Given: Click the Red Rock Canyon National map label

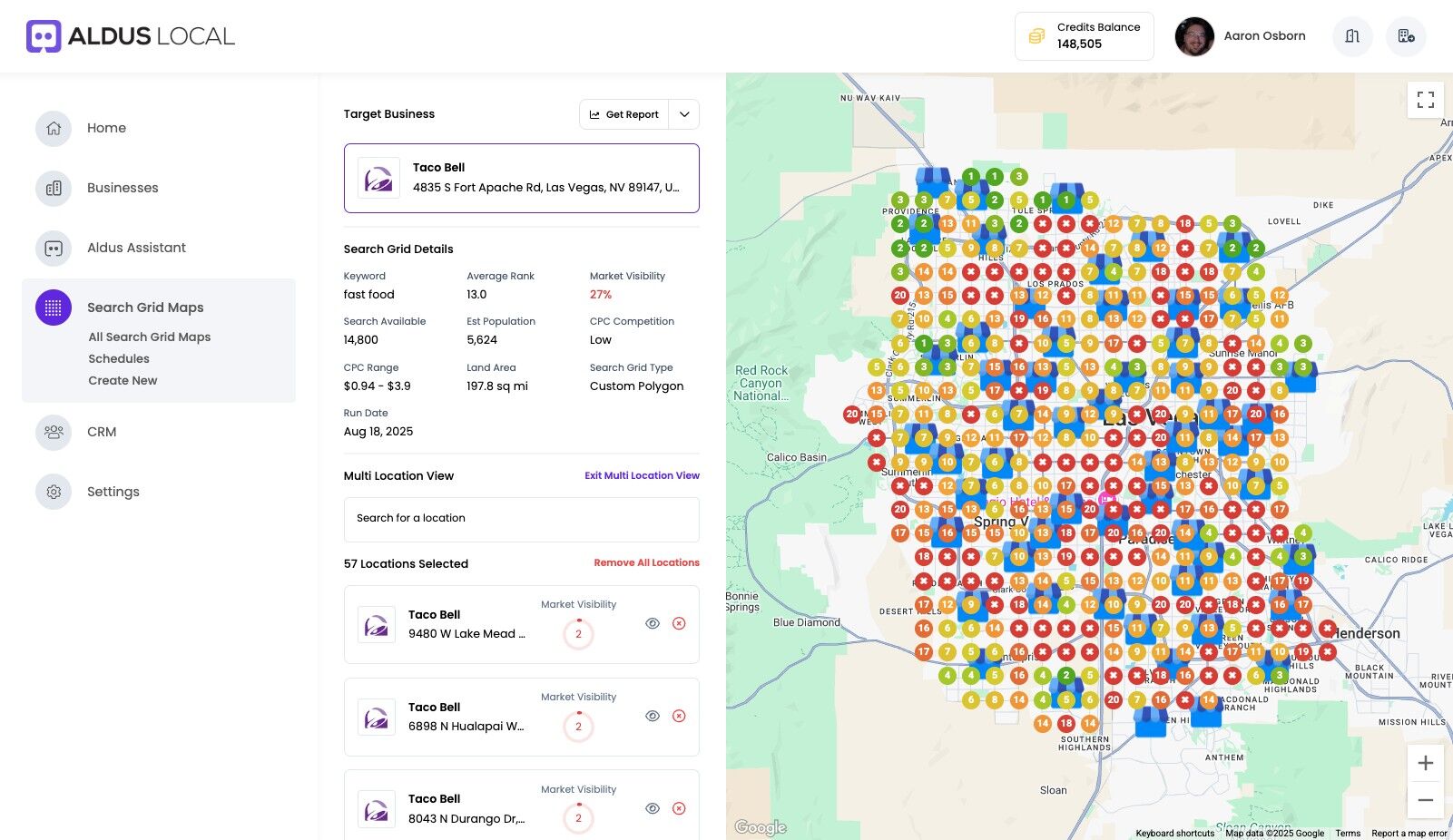Looking at the screenshot, I should (761, 383).
